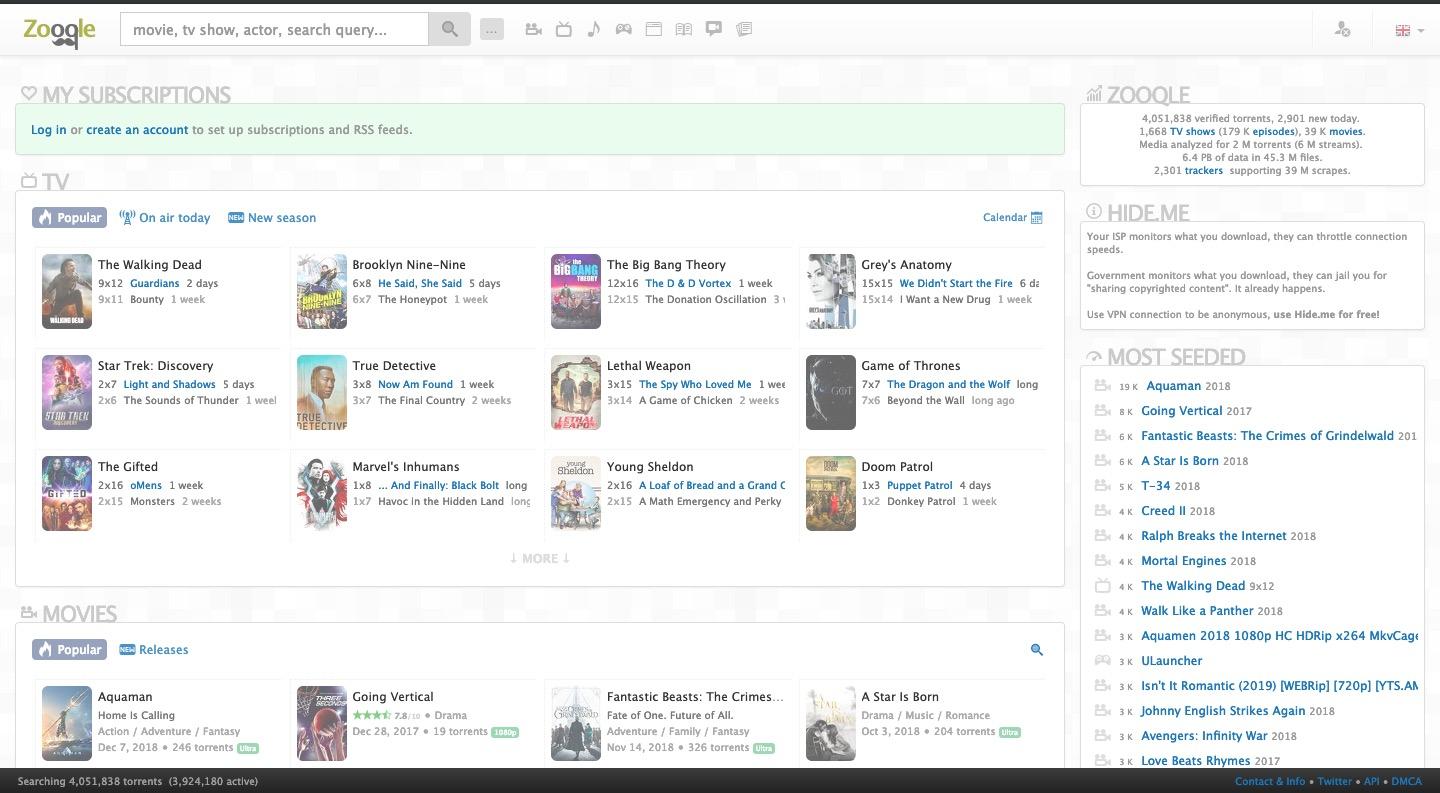Open Going Vertical movie title in Movies
Viewport: 1440px width, 793px height.
coord(393,697)
